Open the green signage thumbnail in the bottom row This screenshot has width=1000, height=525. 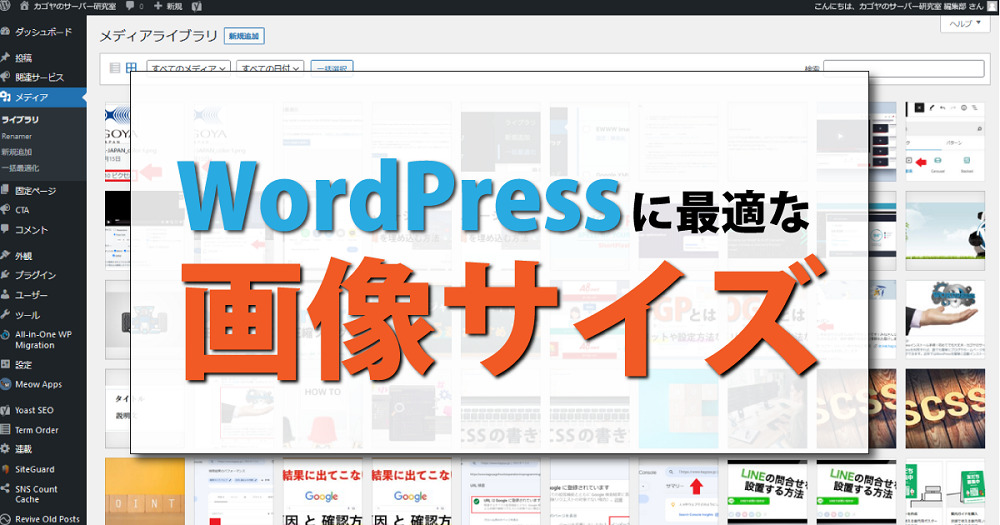pyautogui.click(x=945, y=491)
